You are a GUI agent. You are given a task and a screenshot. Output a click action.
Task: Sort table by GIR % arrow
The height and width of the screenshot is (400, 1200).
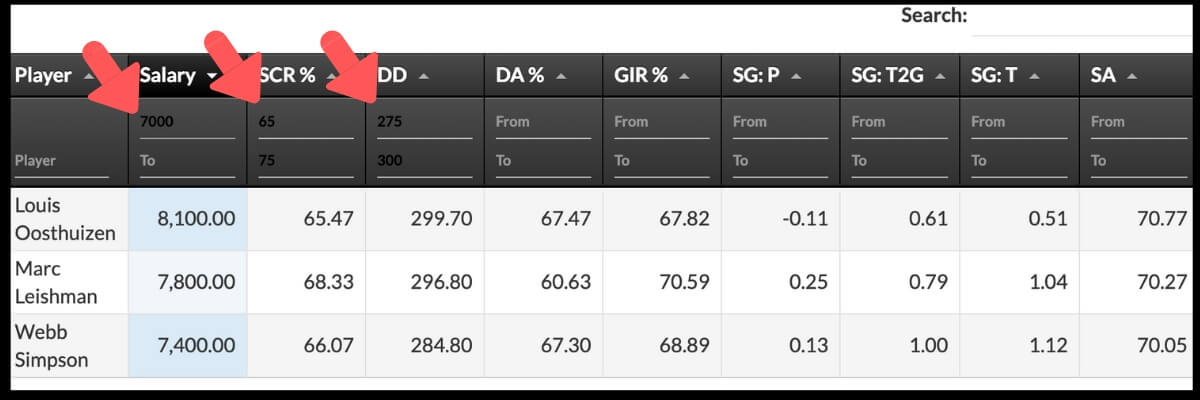tap(687, 76)
